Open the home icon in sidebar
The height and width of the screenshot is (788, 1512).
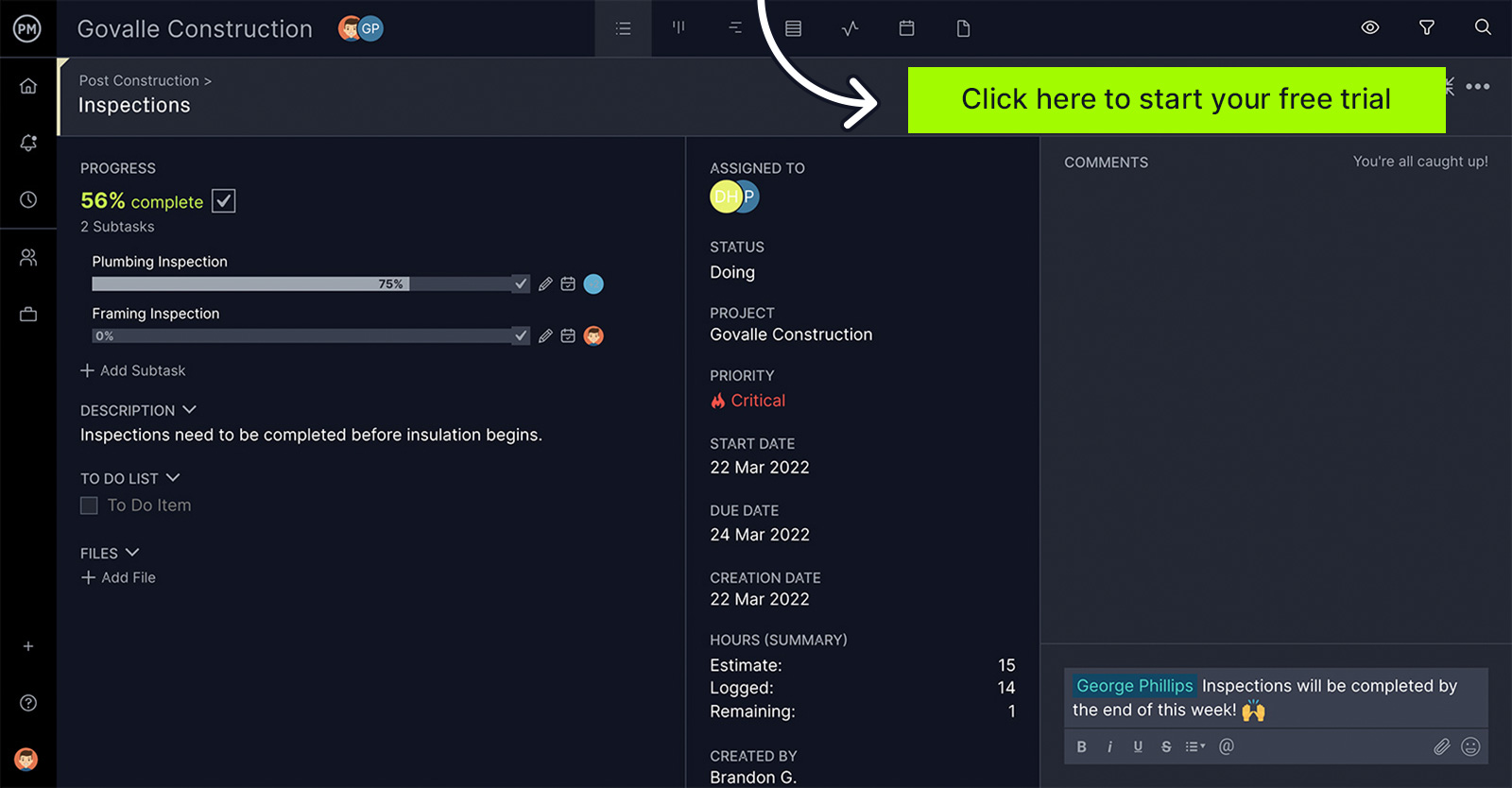(x=28, y=86)
